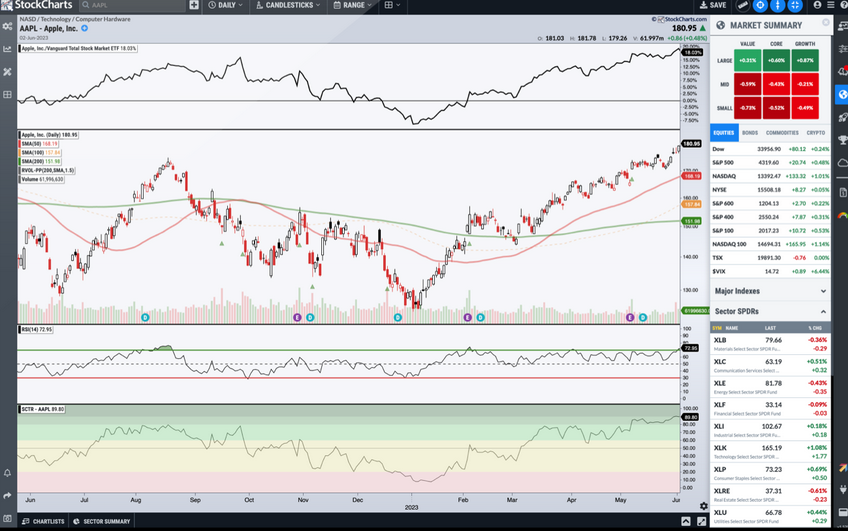Click the SAVE chart button
The image size is (848, 531).
pyautogui.click(x=712, y=5)
